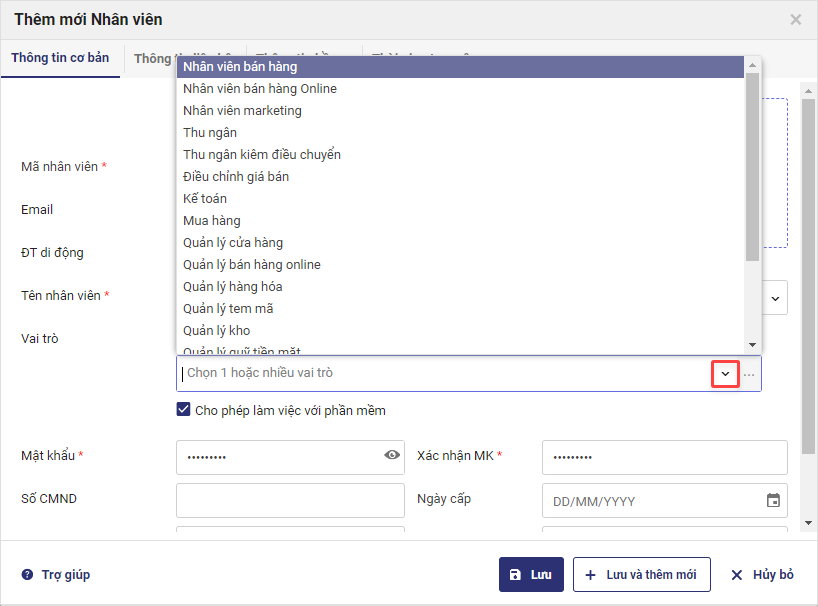
Task: Click the Xác nhận MK password field
Action: (x=664, y=457)
